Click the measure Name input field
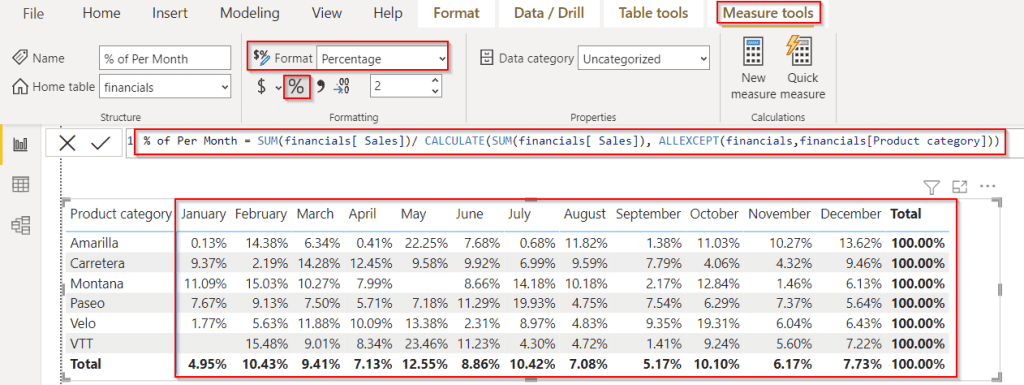This screenshot has width=1024, height=385. [x=165, y=58]
